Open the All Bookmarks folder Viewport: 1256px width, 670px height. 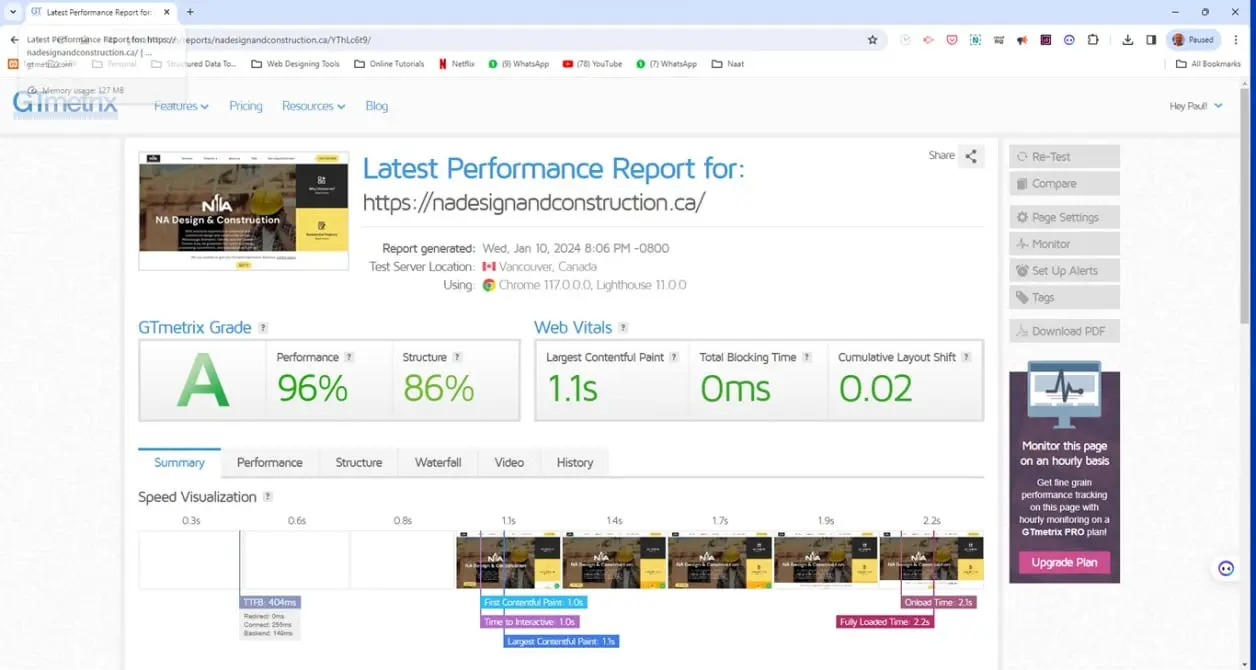pyautogui.click(x=1209, y=64)
